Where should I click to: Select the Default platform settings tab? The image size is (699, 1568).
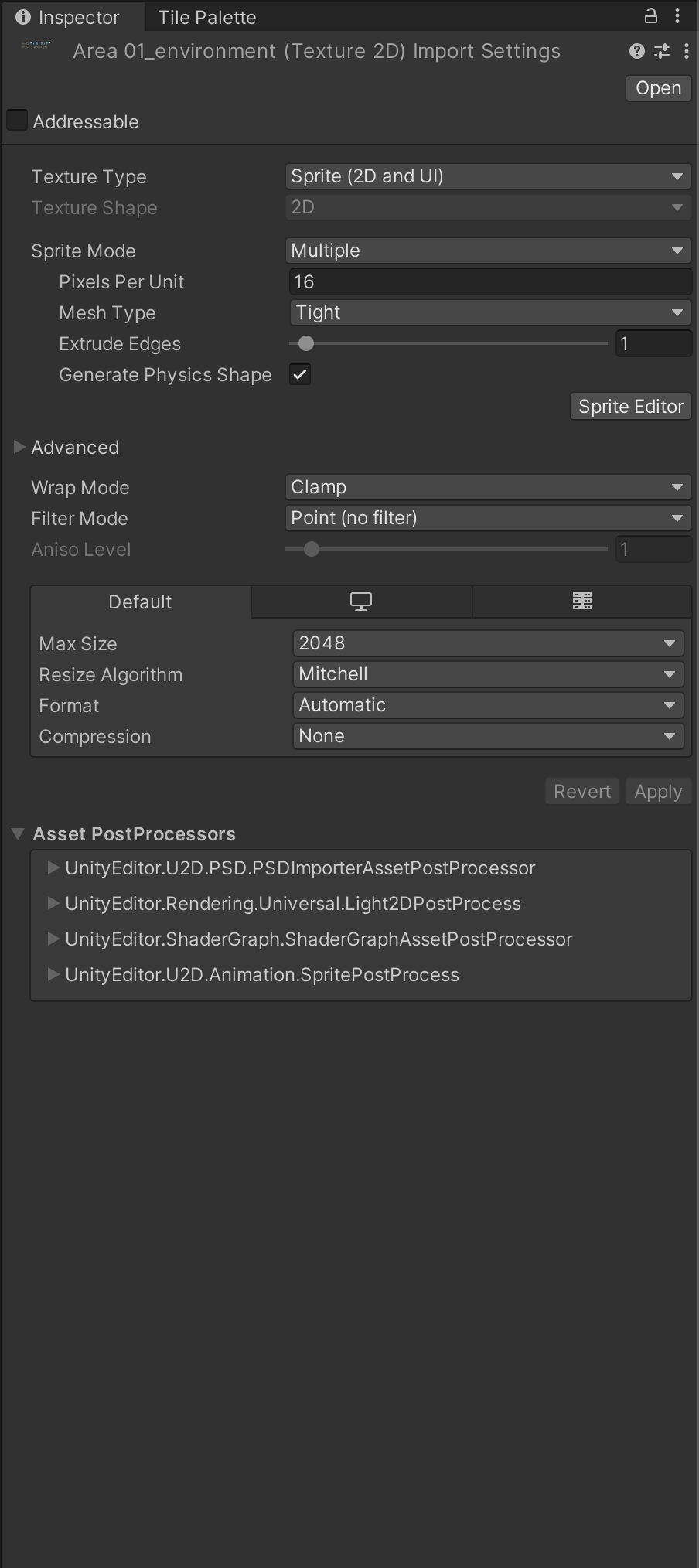(140, 602)
